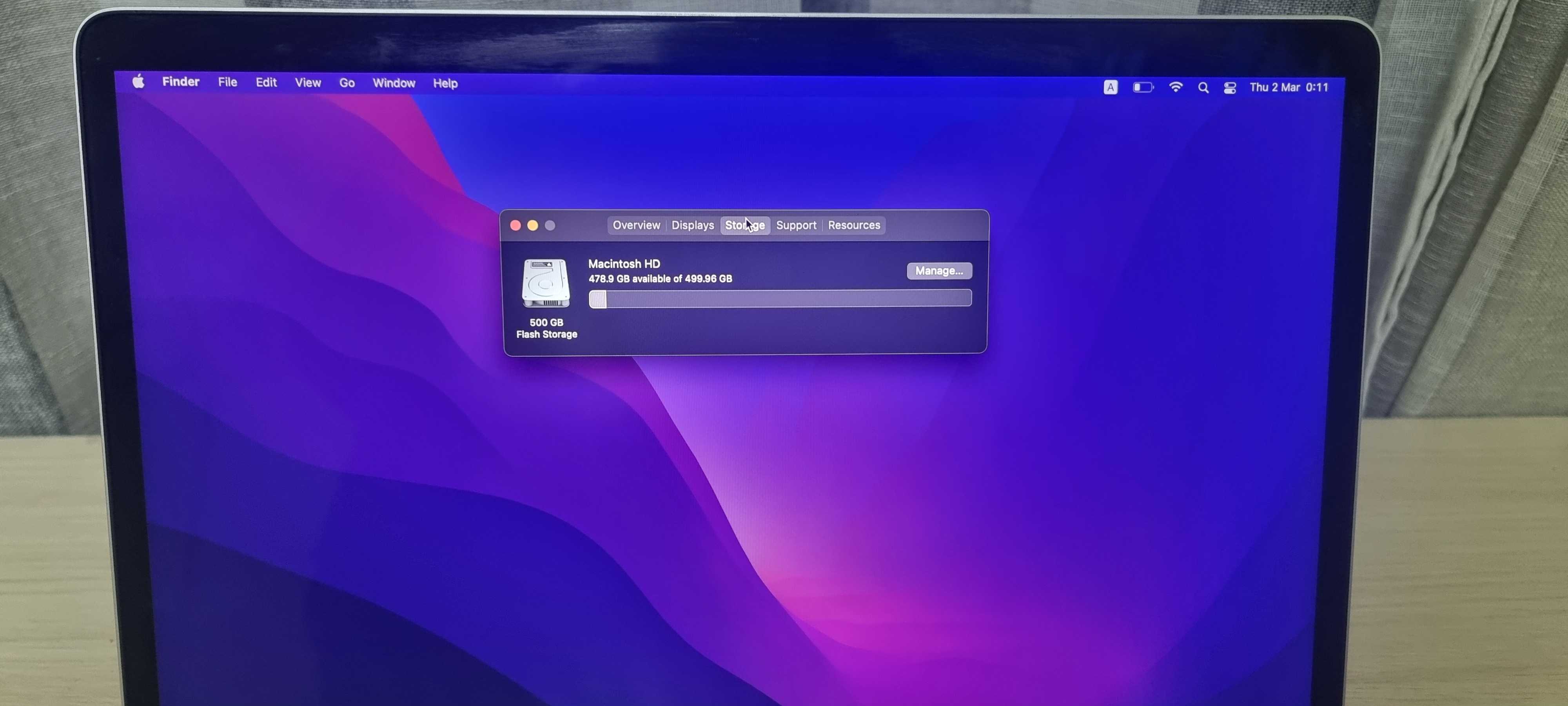Viewport: 1568px width, 706px height.
Task: Click the Macintosh HD drive icon
Action: pyautogui.click(x=545, y=283)
